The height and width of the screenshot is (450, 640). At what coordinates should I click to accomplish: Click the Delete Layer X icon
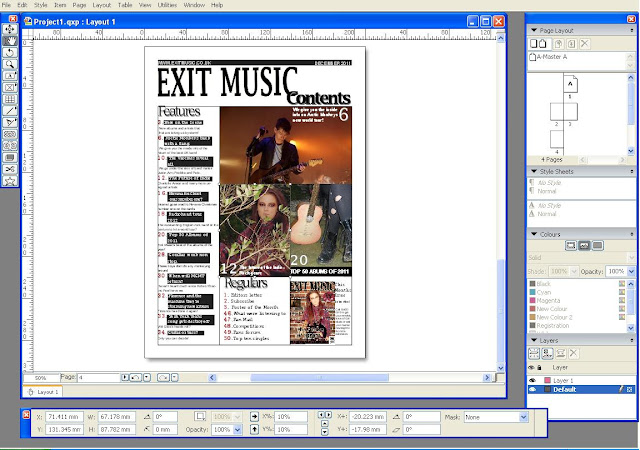(573, 353)
